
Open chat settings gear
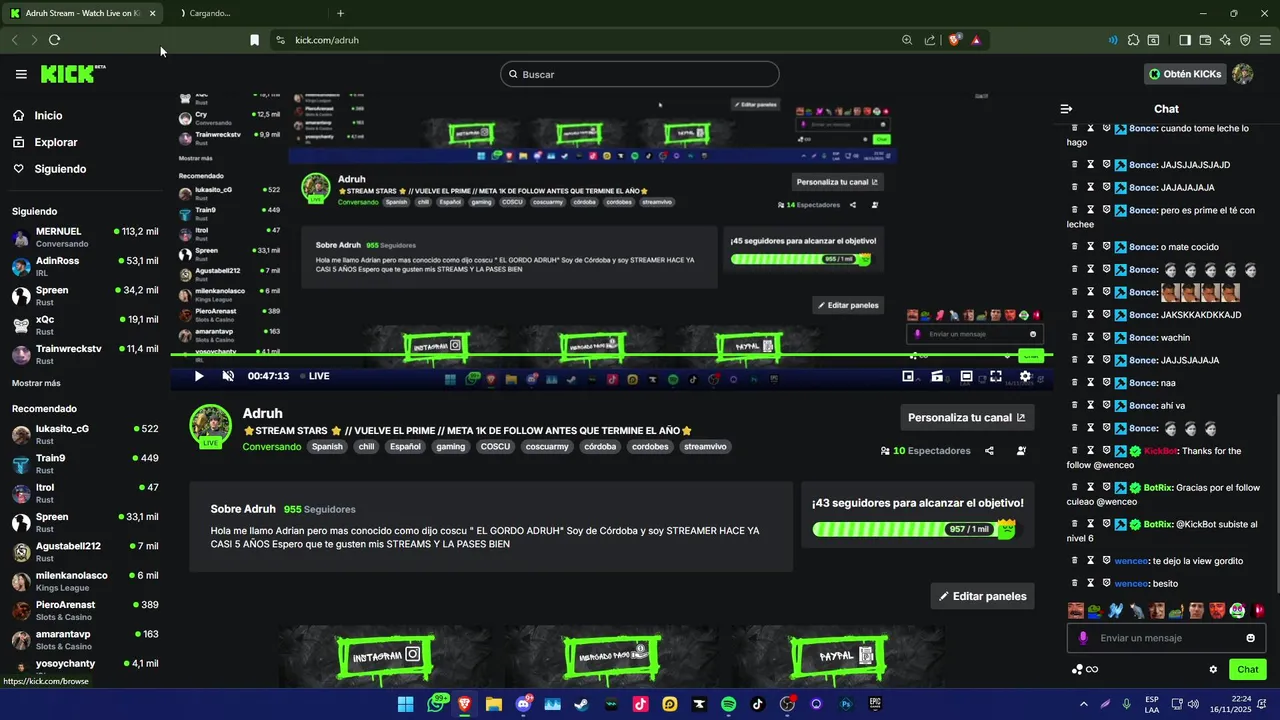pos(1213,670)
